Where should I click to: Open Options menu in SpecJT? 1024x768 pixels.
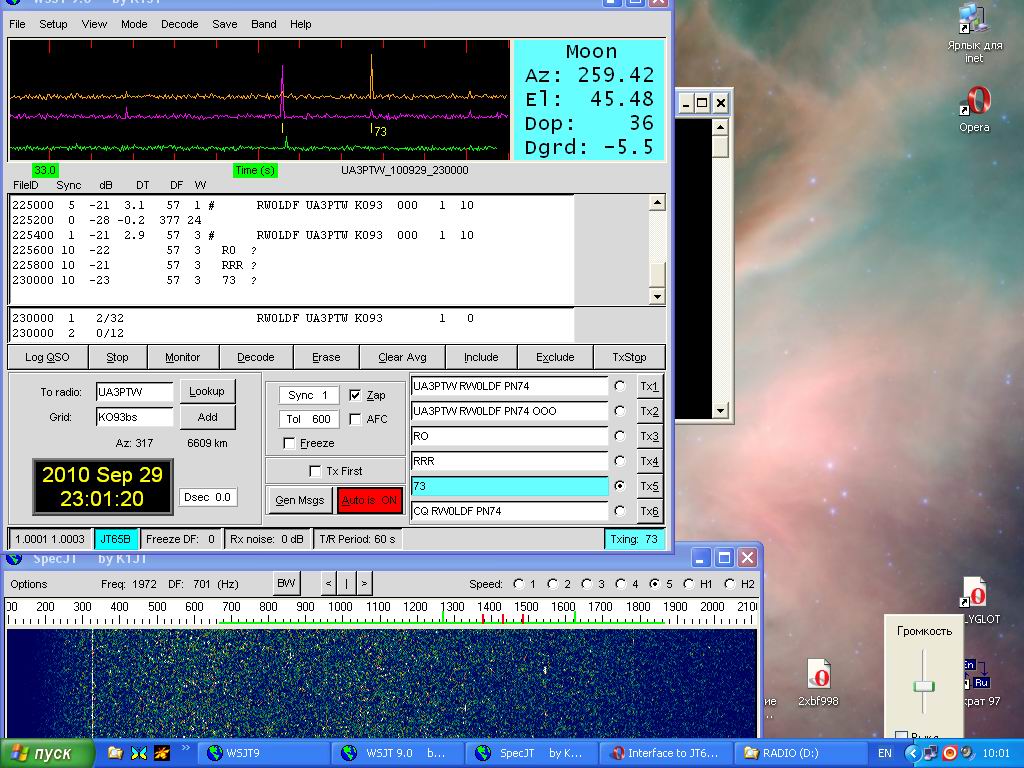(x=29, y=584)
